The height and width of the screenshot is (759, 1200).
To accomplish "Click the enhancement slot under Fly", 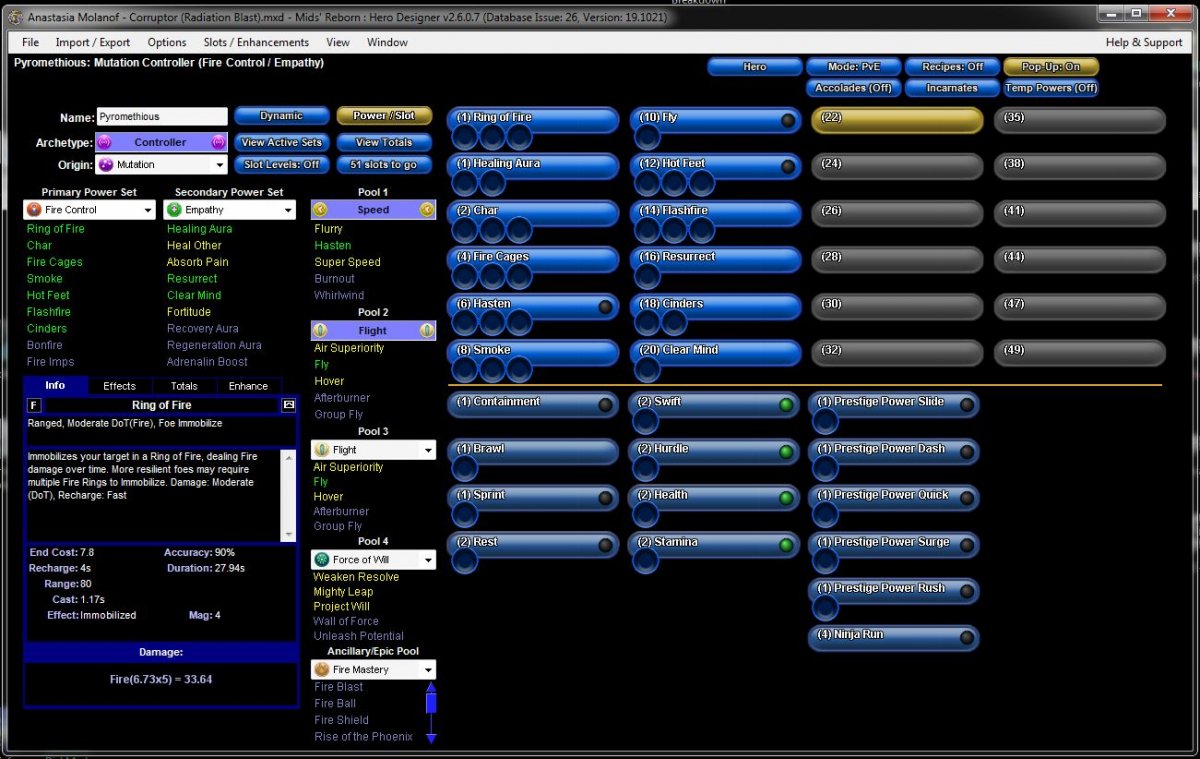I will (647, 137).
